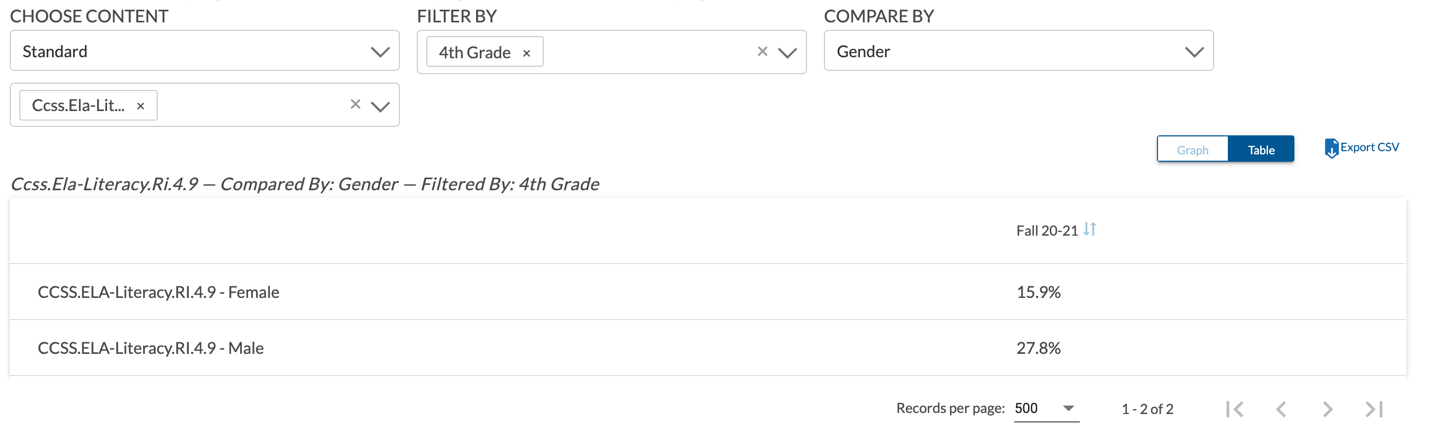
Task: Switch to the Table view
Action: pos(1261,150)
